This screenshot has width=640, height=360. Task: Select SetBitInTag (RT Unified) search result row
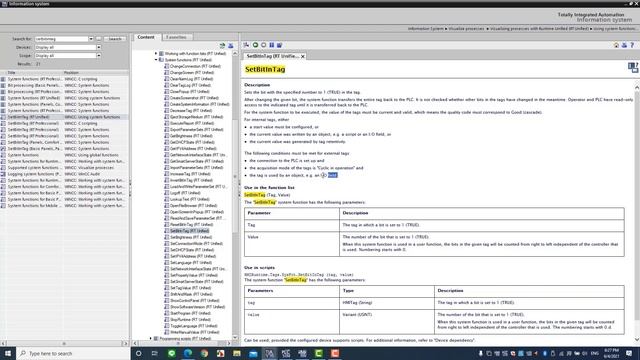(x=64, y=117)
